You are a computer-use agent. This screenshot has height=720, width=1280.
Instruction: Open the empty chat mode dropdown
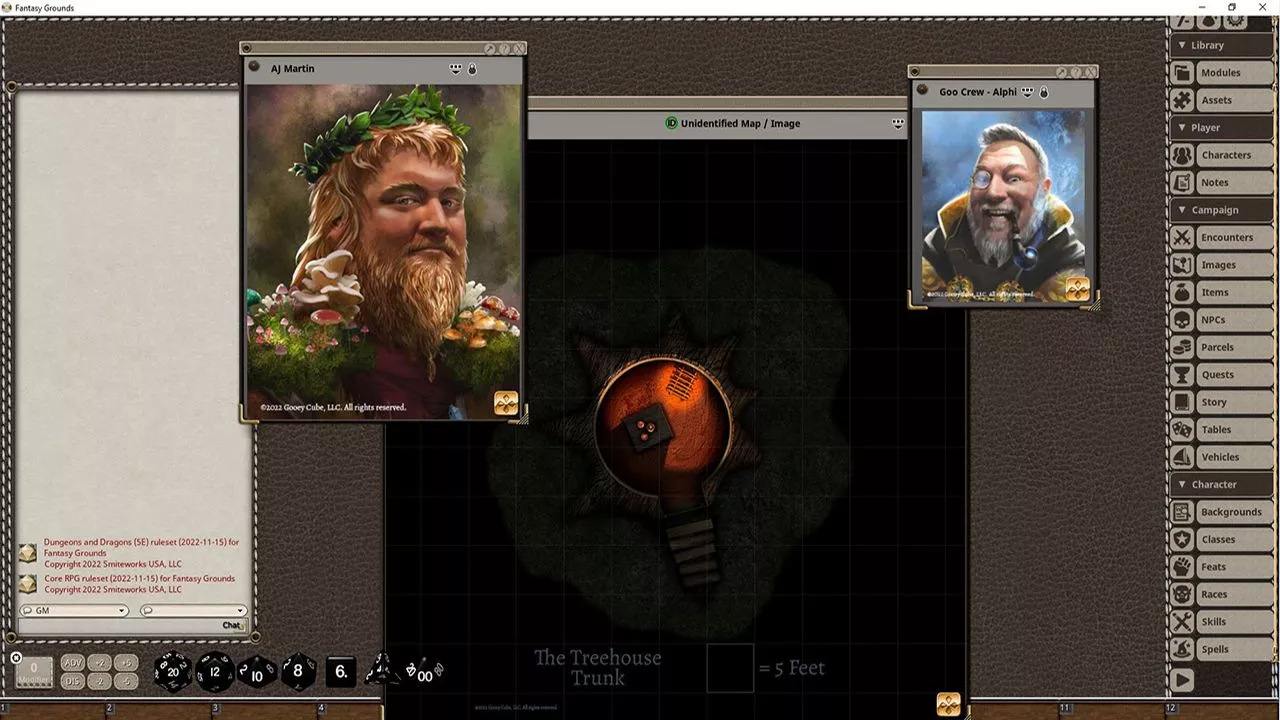[193, 610]
